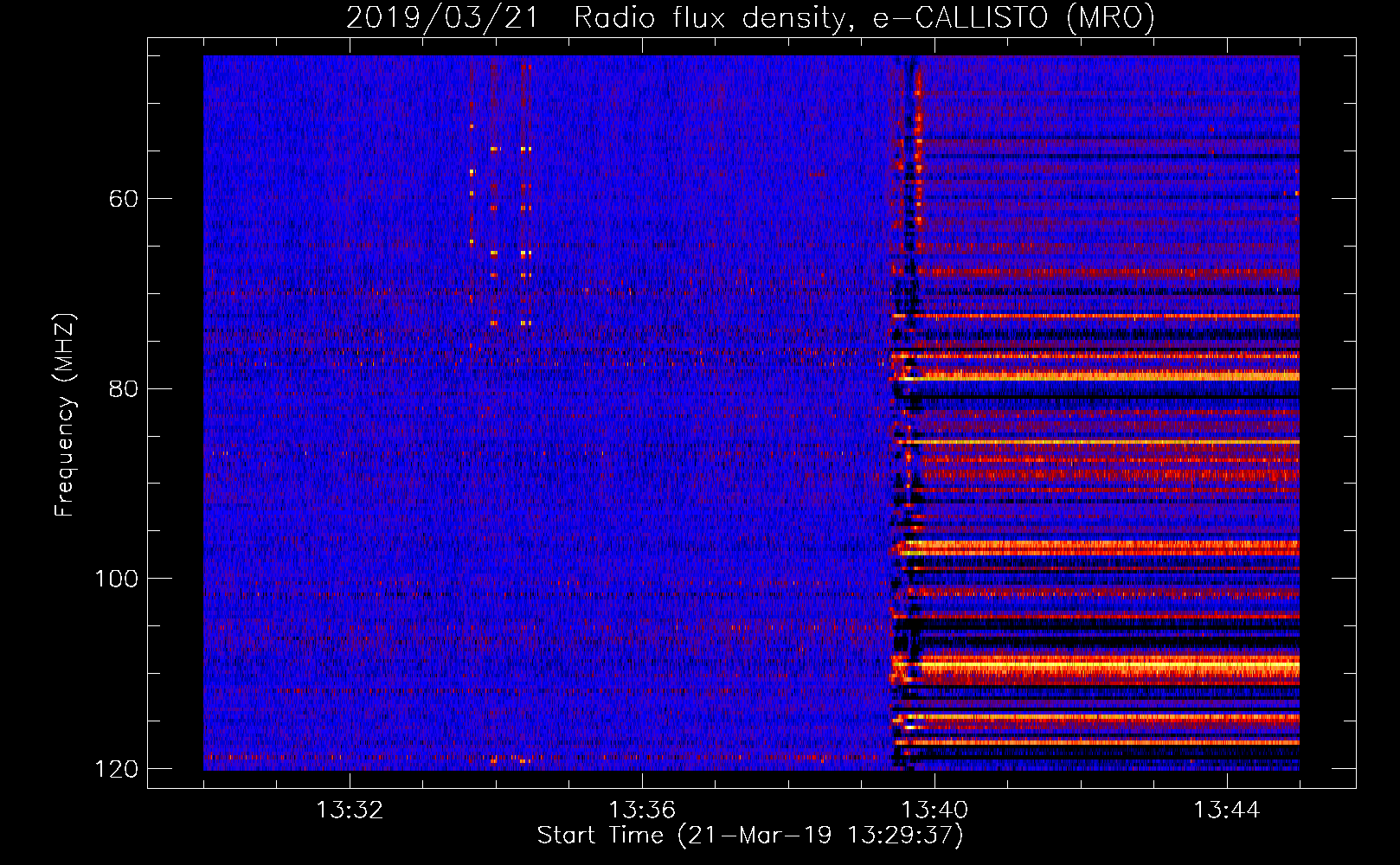
Task: Click the 13:40 time tick label
Action: coord(934,811)
